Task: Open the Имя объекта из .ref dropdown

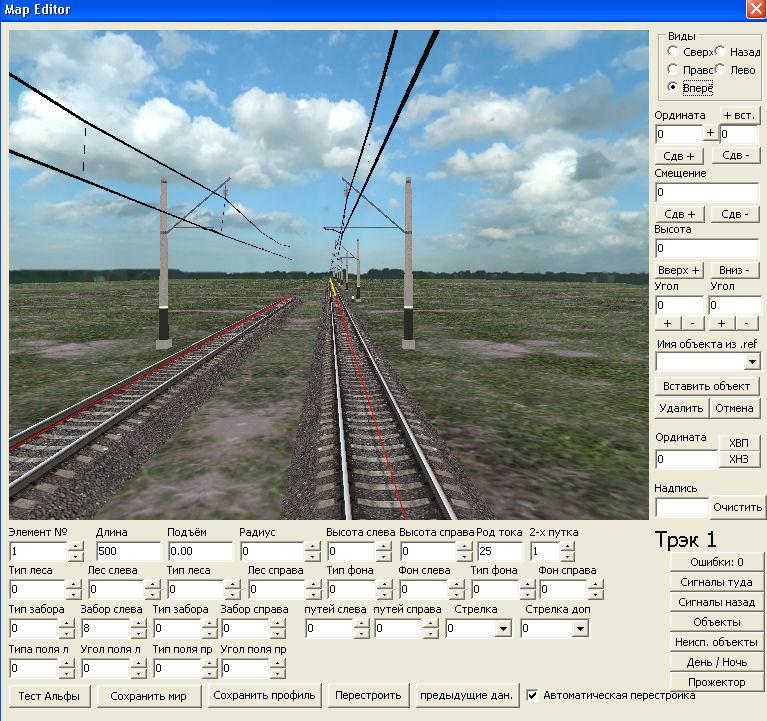Action: 751,361
